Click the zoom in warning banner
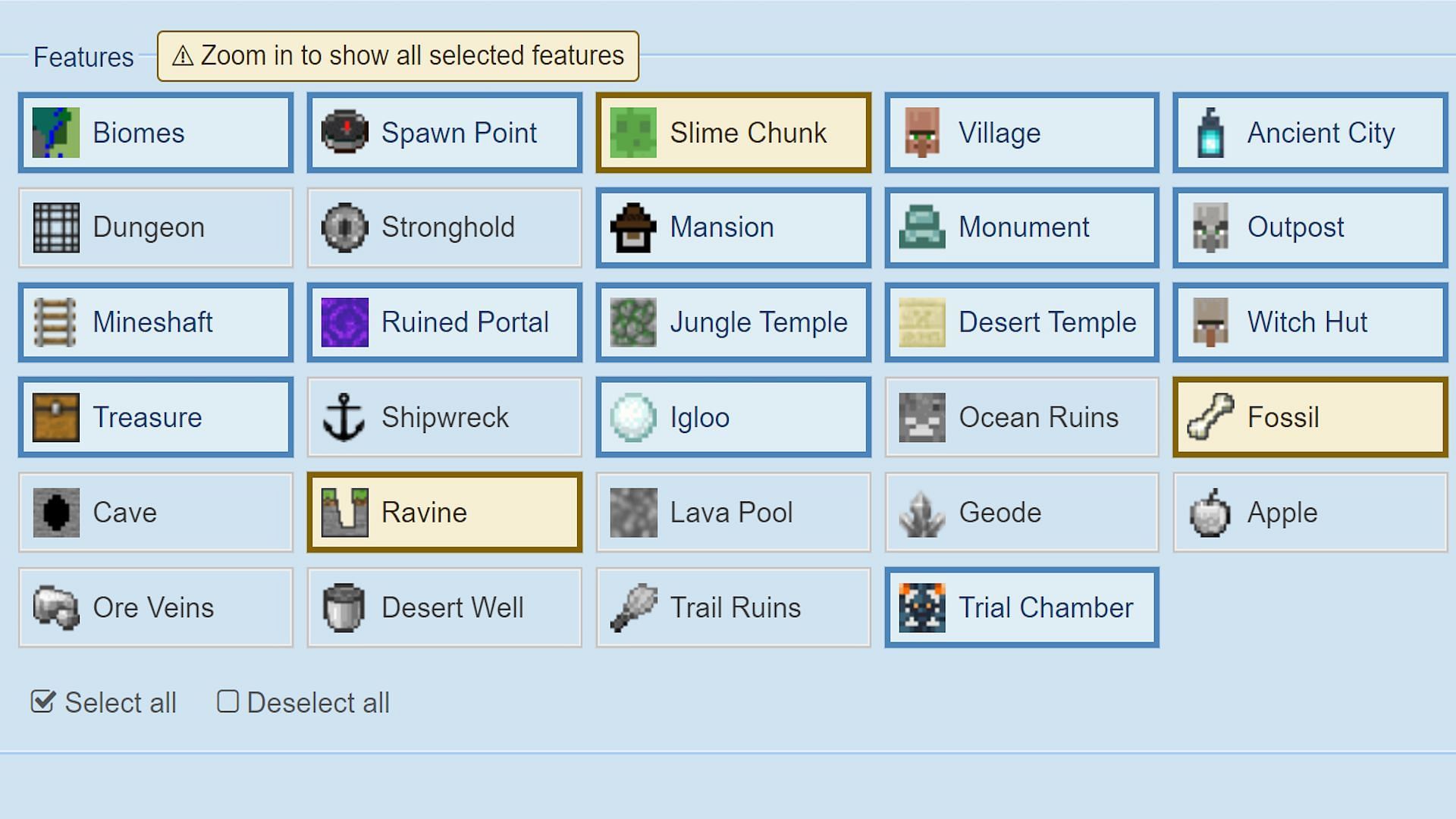 [x=398, y=55]
